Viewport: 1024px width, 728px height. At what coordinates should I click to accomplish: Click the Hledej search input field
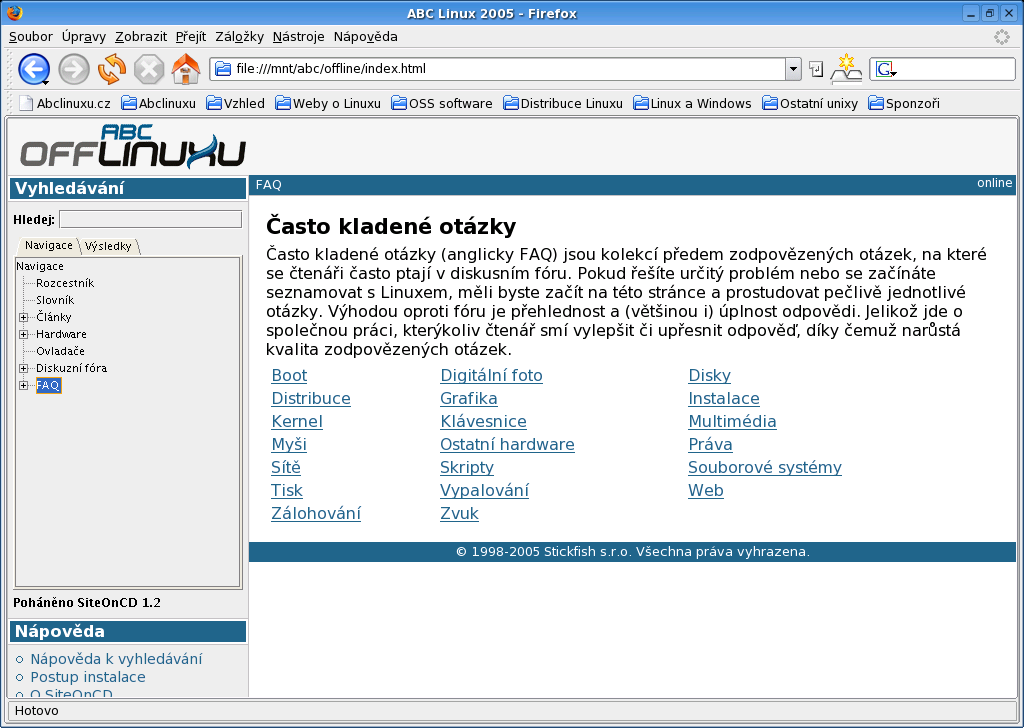click(x=150, y=219)
